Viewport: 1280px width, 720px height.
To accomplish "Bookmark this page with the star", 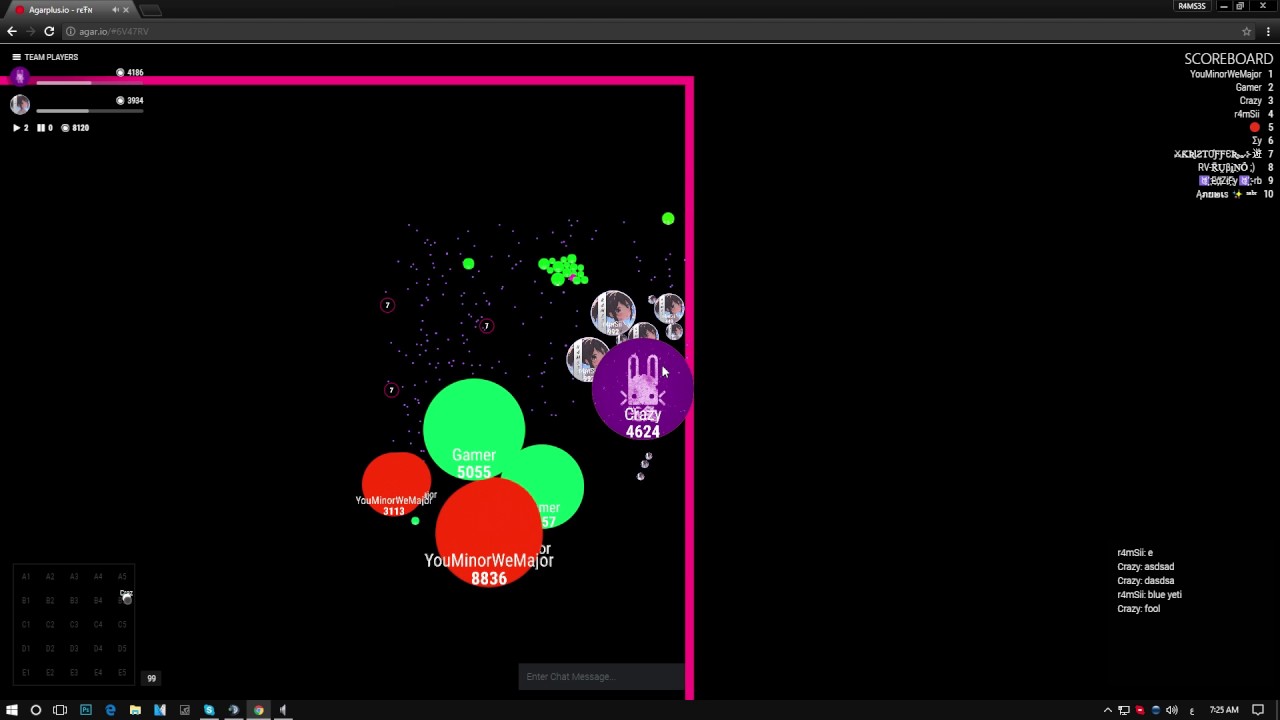I will click(x=1246, y=31).
